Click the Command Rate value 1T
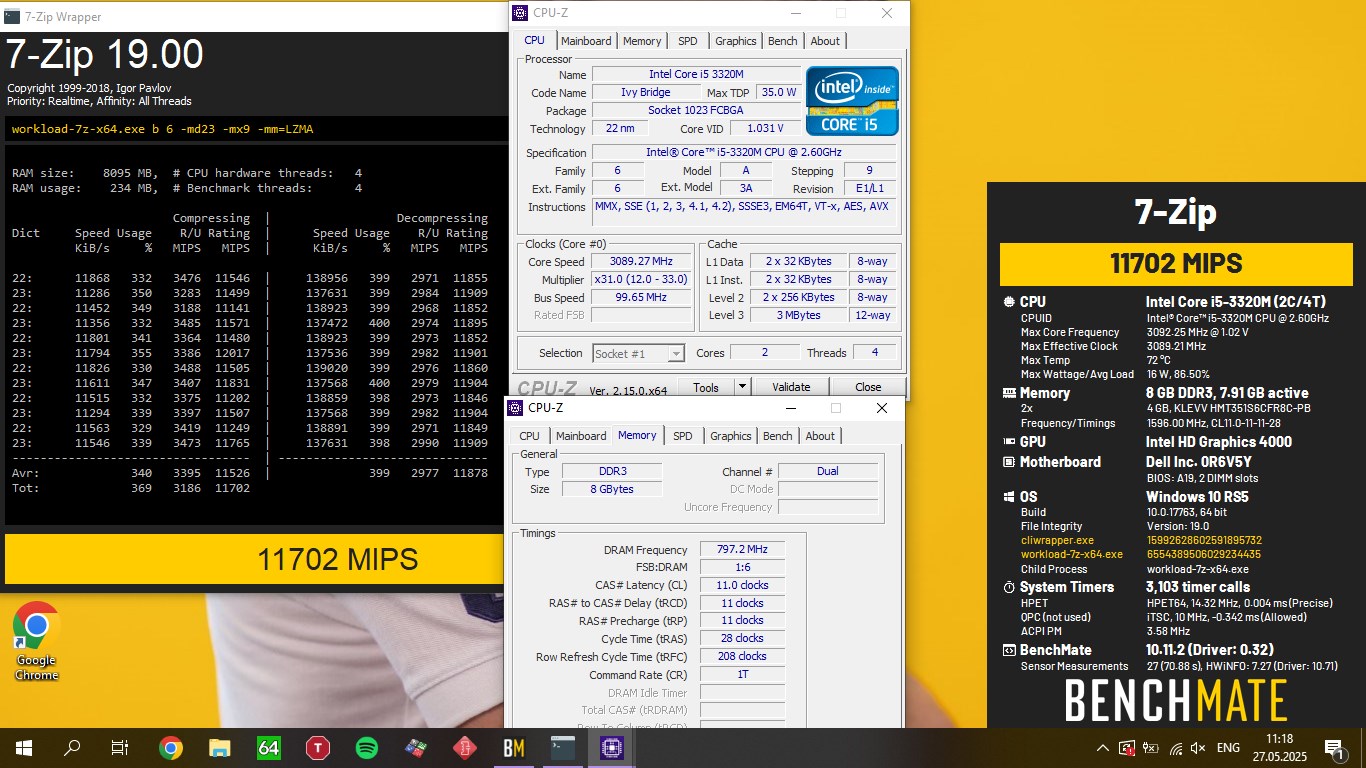The image size is (1366, 768). click(x=742, y=675)
